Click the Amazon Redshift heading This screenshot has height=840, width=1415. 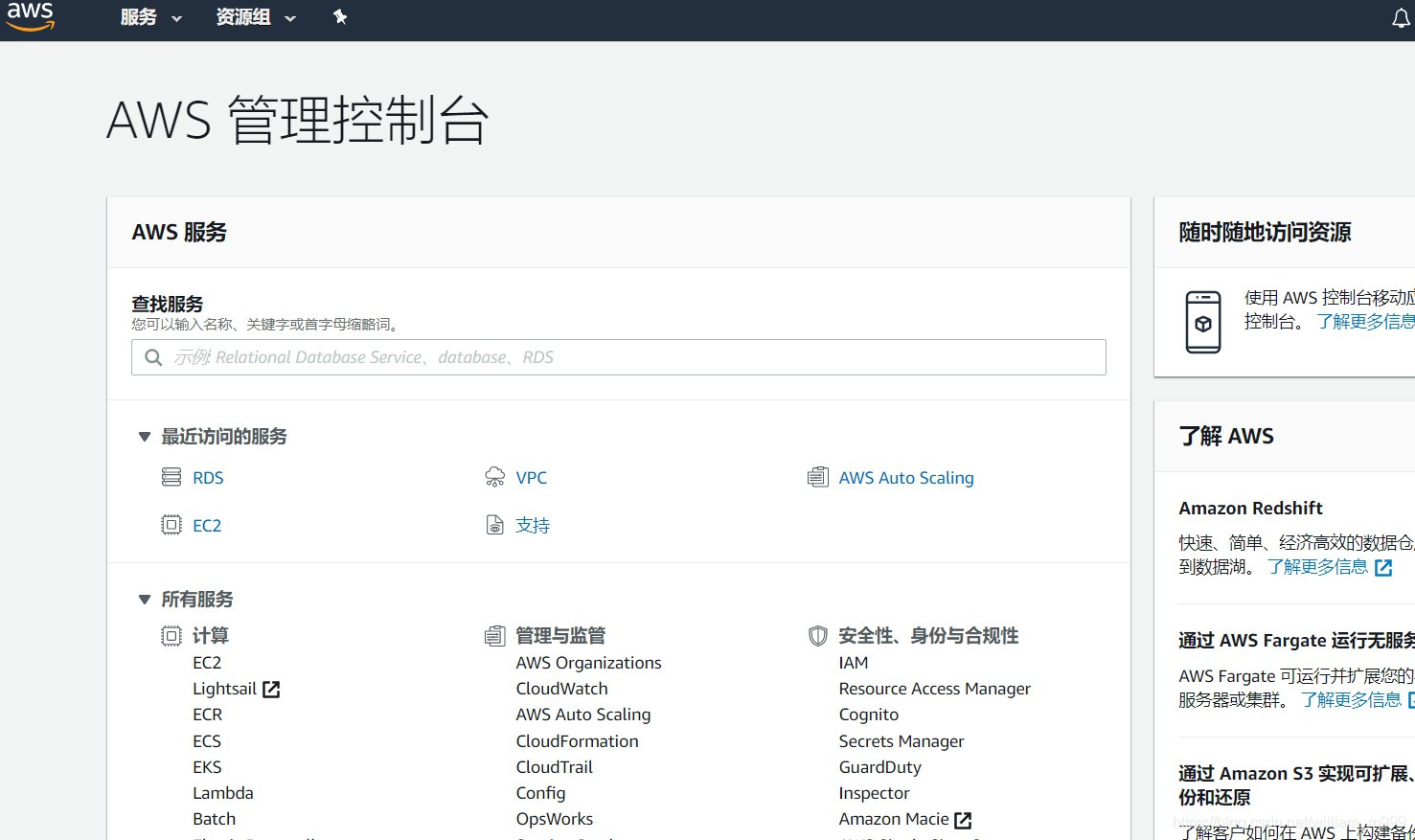tap(1250, 509)
